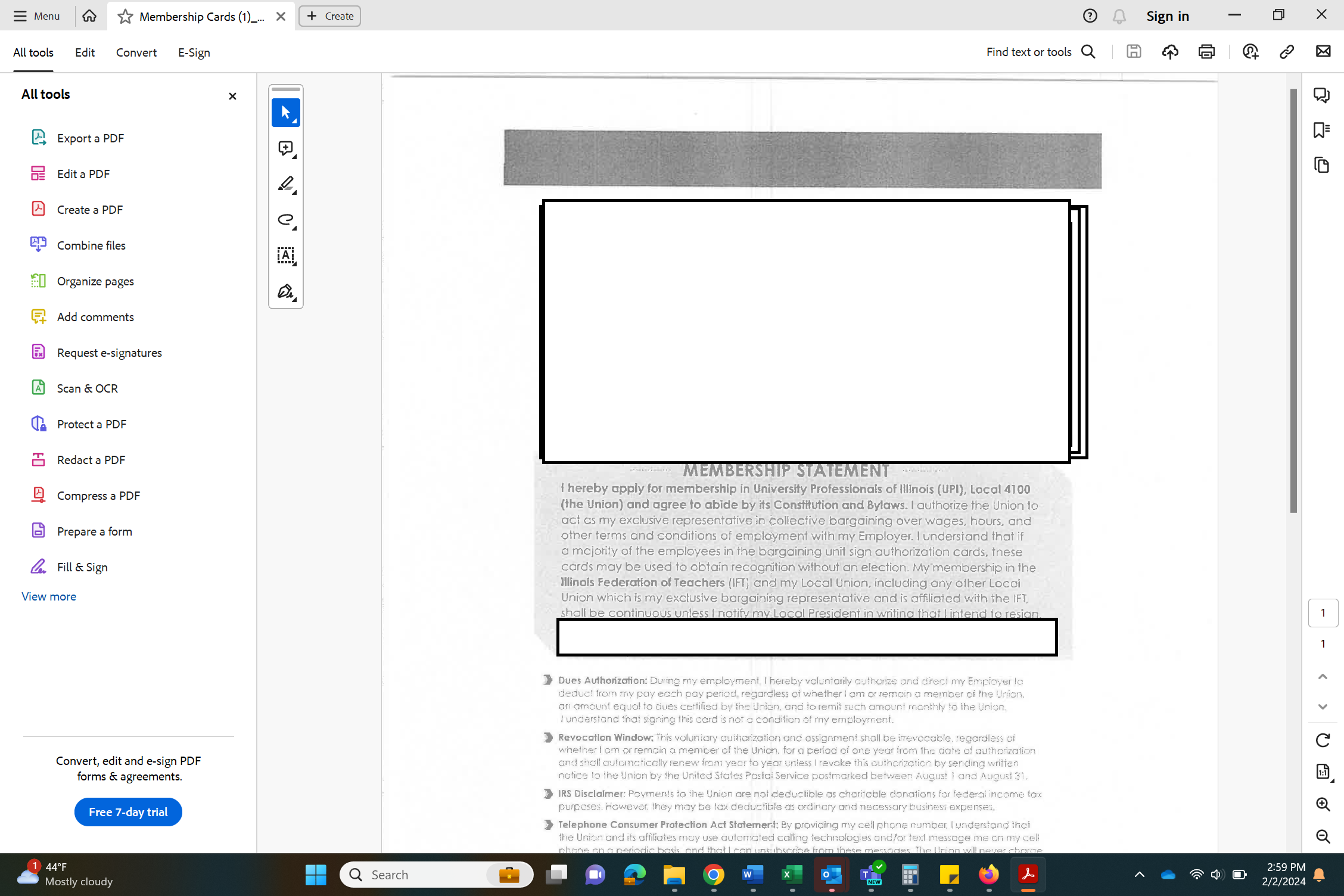1344x896 pixels.
Task: Click the print document icon
Action: (x=1206, y=52)
